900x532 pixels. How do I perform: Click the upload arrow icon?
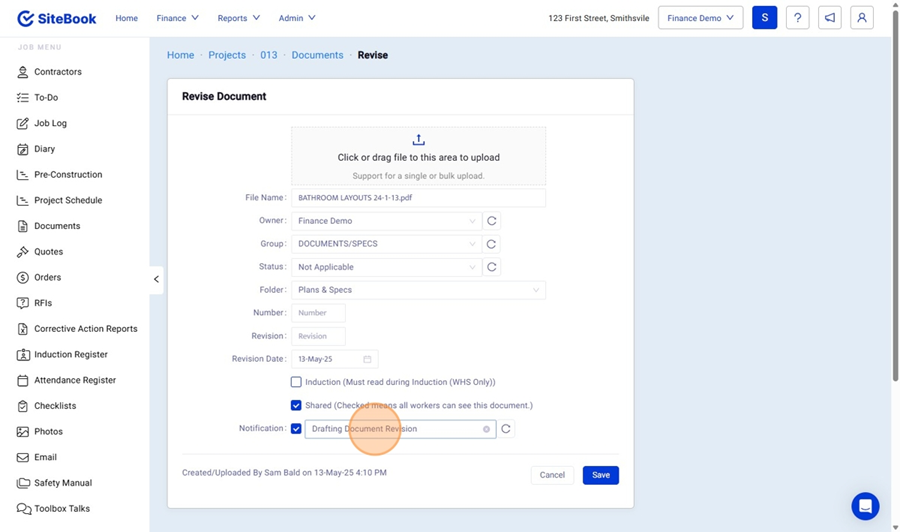coord(418,140)
